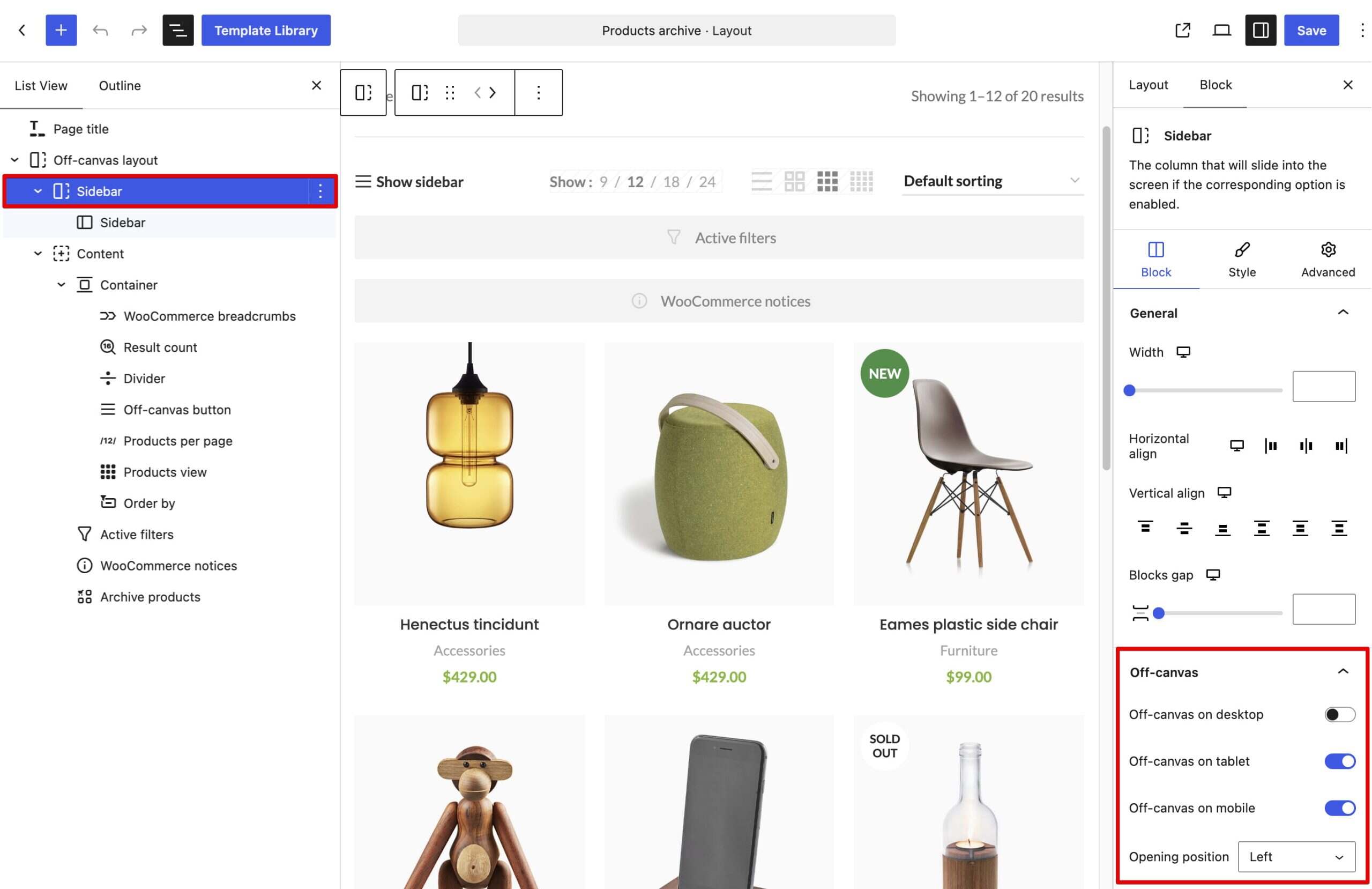Click the Template Library button
Image resolution: width=1372 pixels, height=889 pixels.
(x=266, y=30)
